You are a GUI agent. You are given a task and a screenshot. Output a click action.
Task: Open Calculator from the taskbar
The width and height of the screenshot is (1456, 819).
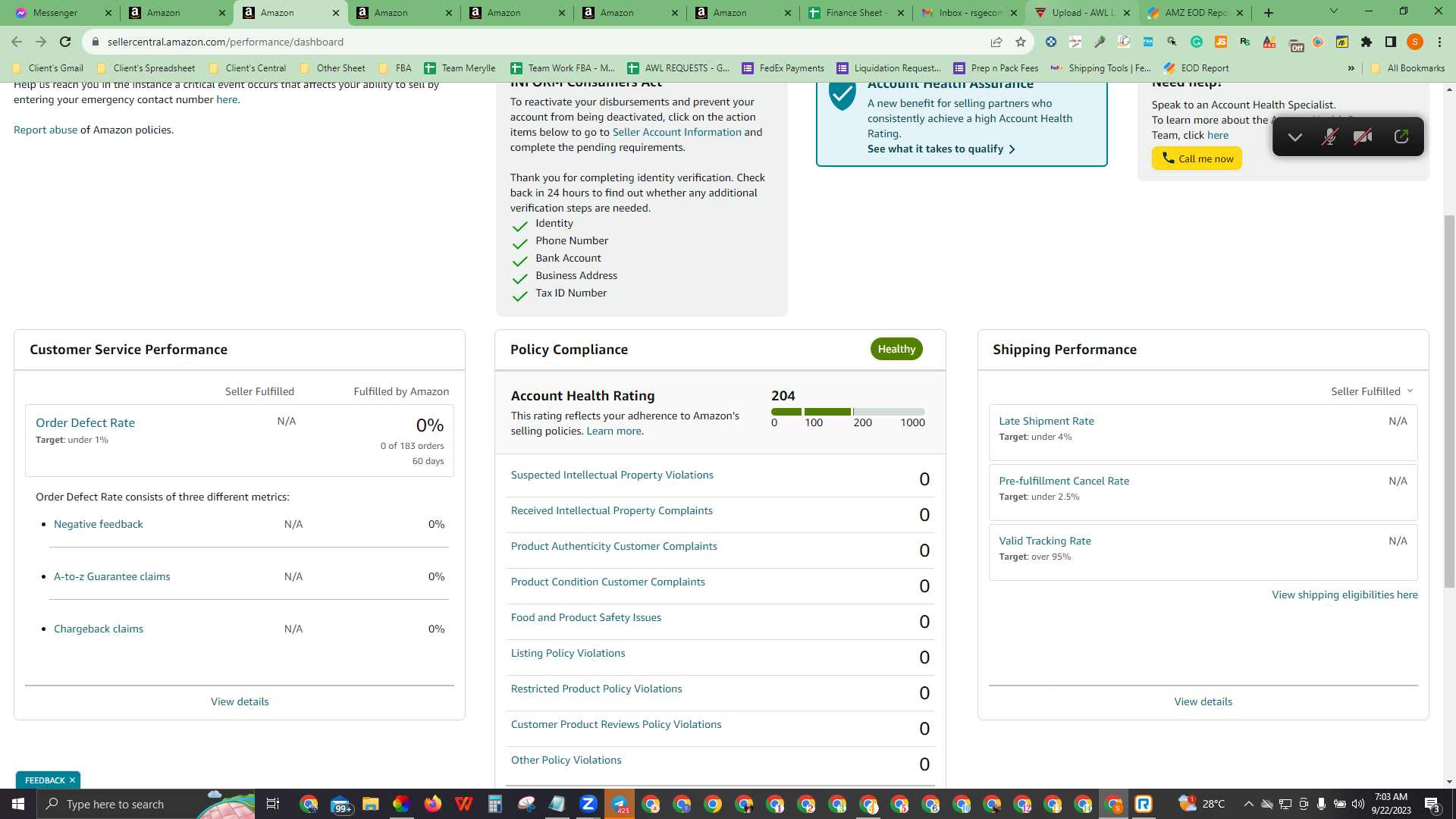click(495, 804)
